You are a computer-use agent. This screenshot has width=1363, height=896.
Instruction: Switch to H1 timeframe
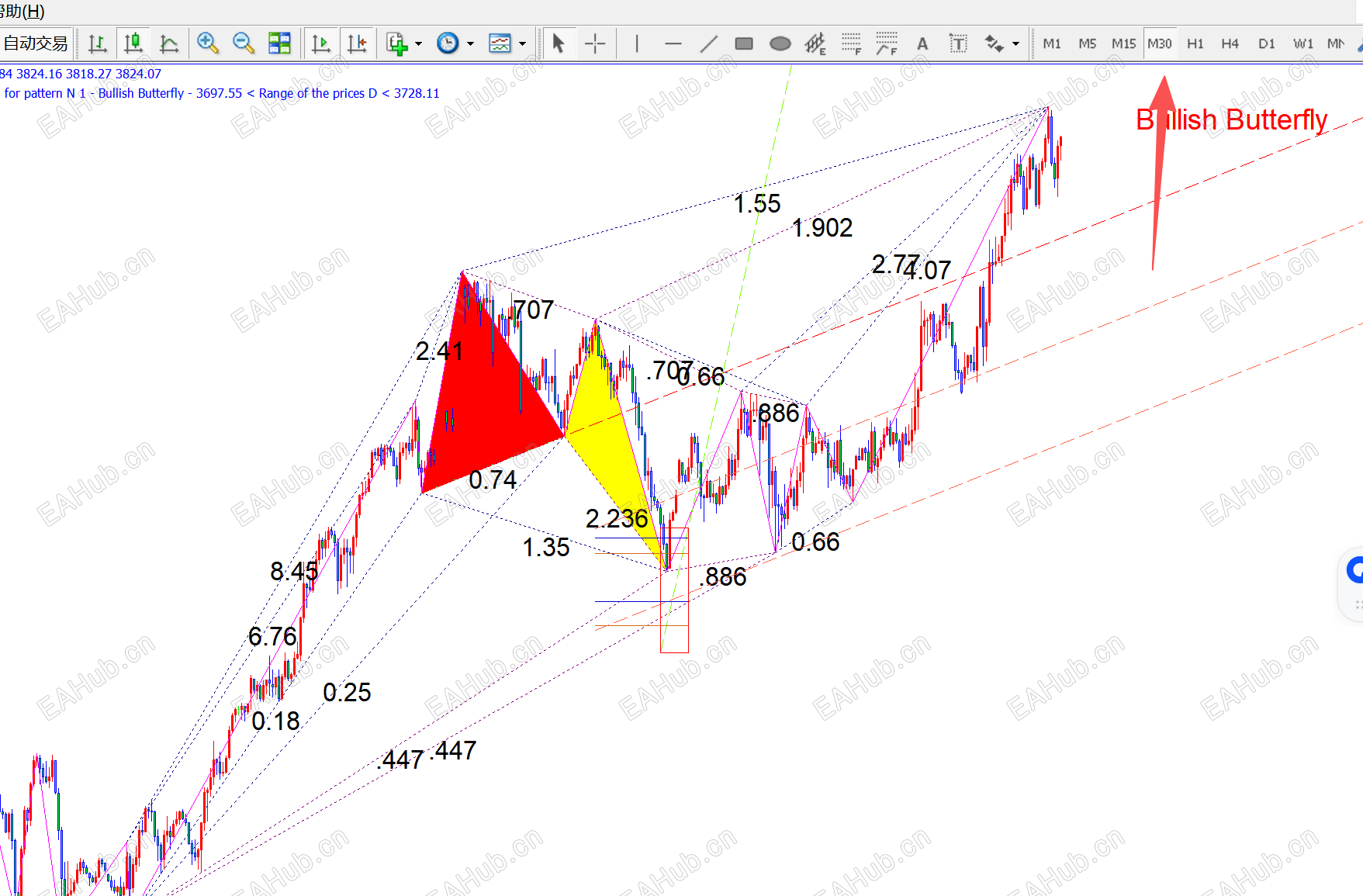click(x=1195, y=43)
